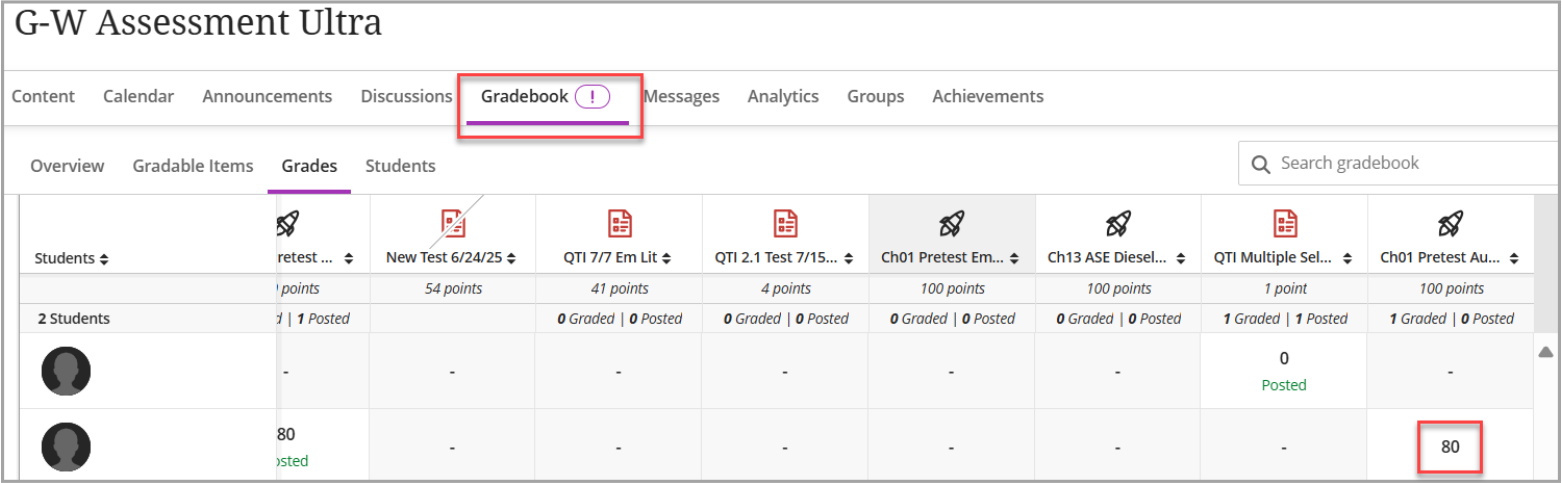The image size is (1562, 483).
Task: Switch to the Gradable Items tab
Action: pos(193,166)
